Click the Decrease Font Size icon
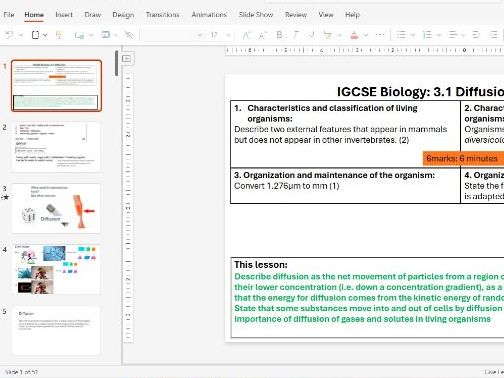 tap(262, 35)
